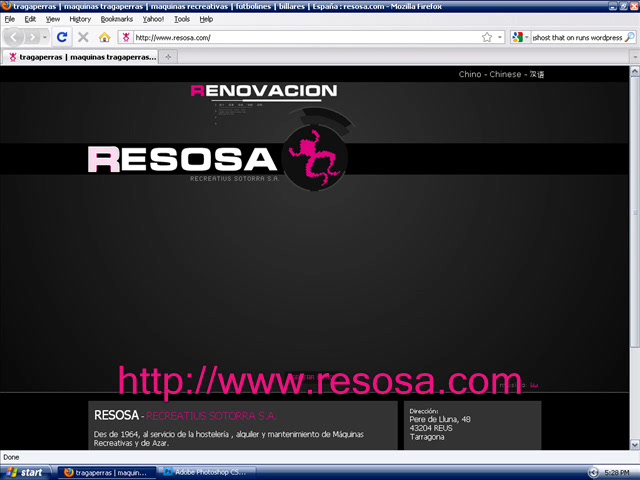Go forward with the Forward arrow button

pos(32,38)
